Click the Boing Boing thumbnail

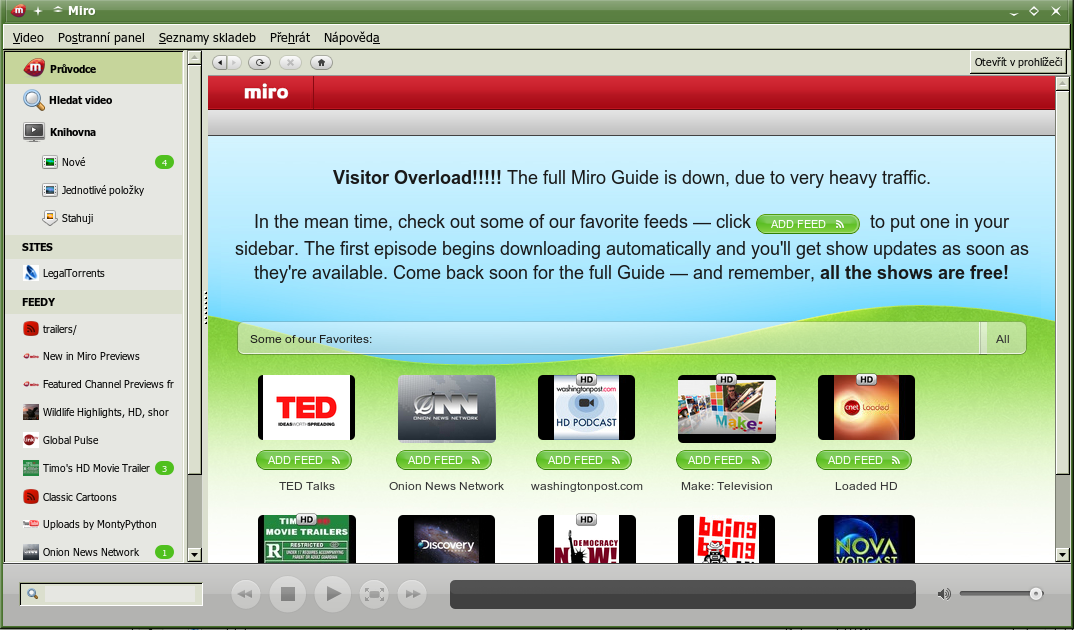[727, 539]
